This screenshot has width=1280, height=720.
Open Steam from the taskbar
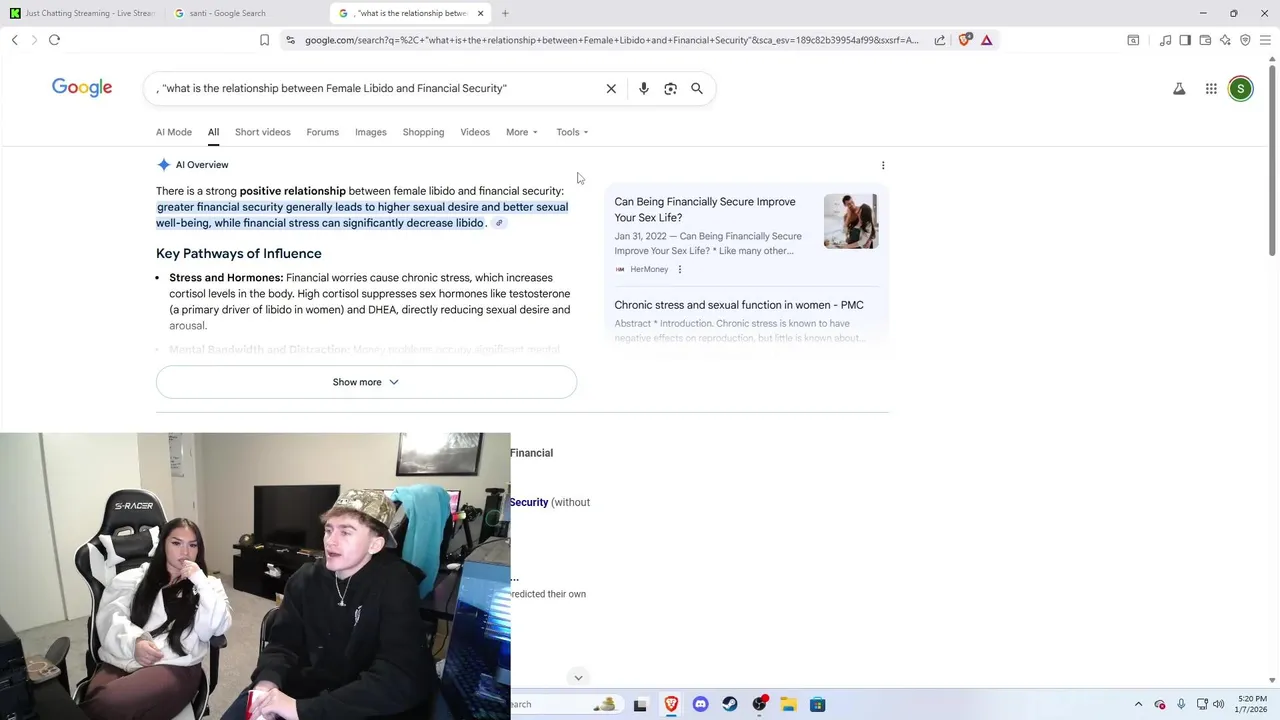tap(730, 704)
